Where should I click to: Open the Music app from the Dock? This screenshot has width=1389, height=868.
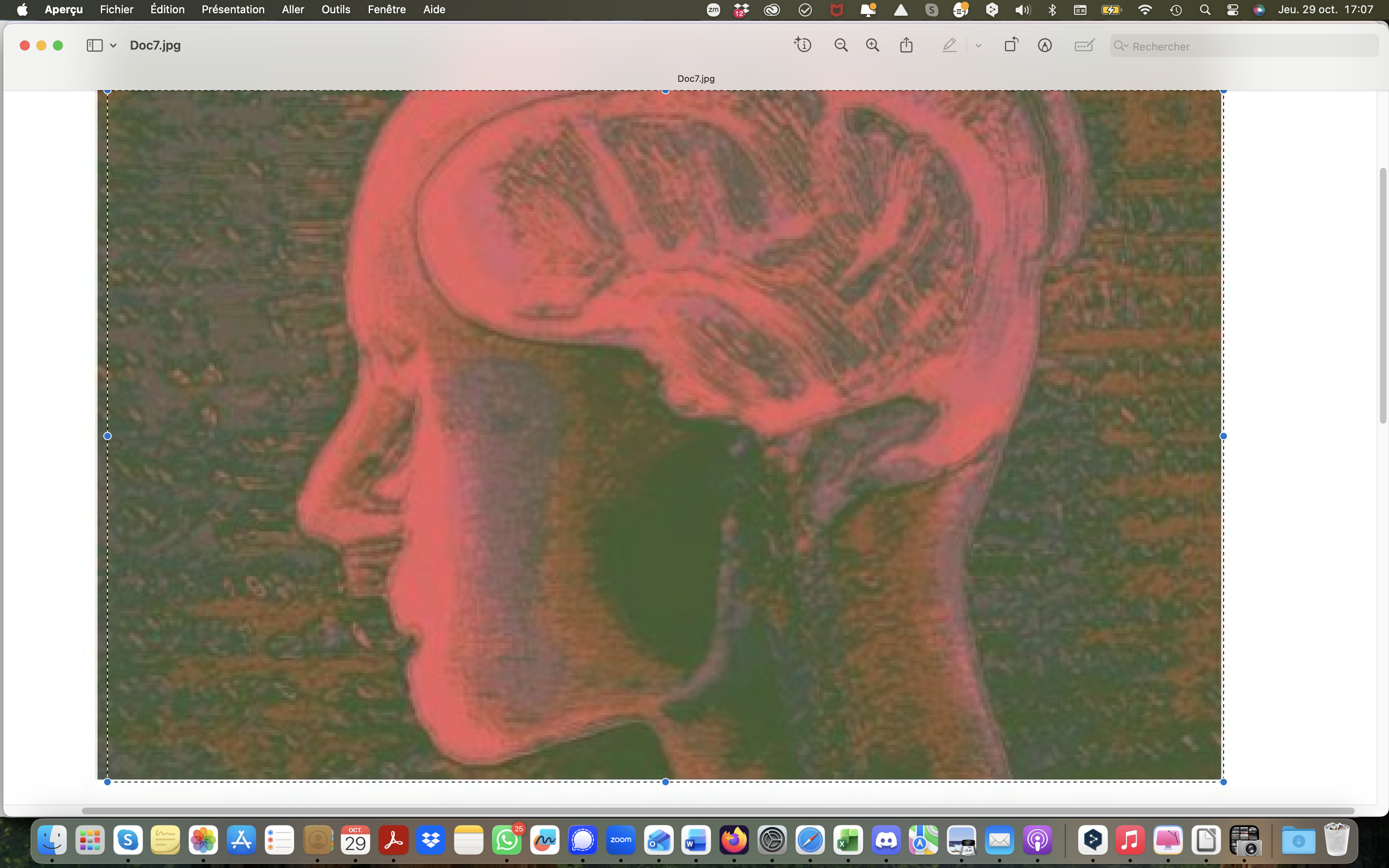1129,840
